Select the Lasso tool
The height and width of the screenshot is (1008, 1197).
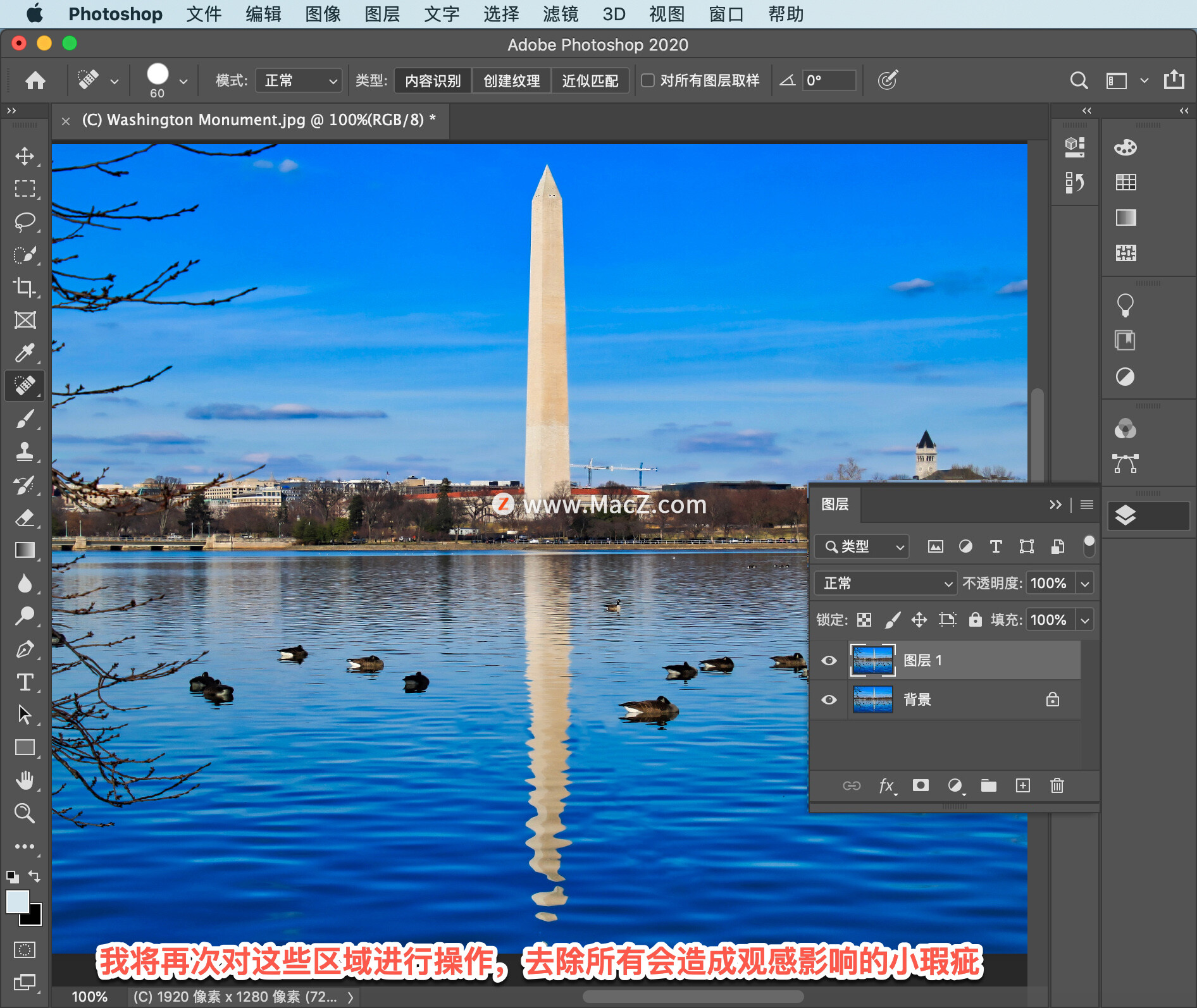pyautogui.click(x=25, y=221)
